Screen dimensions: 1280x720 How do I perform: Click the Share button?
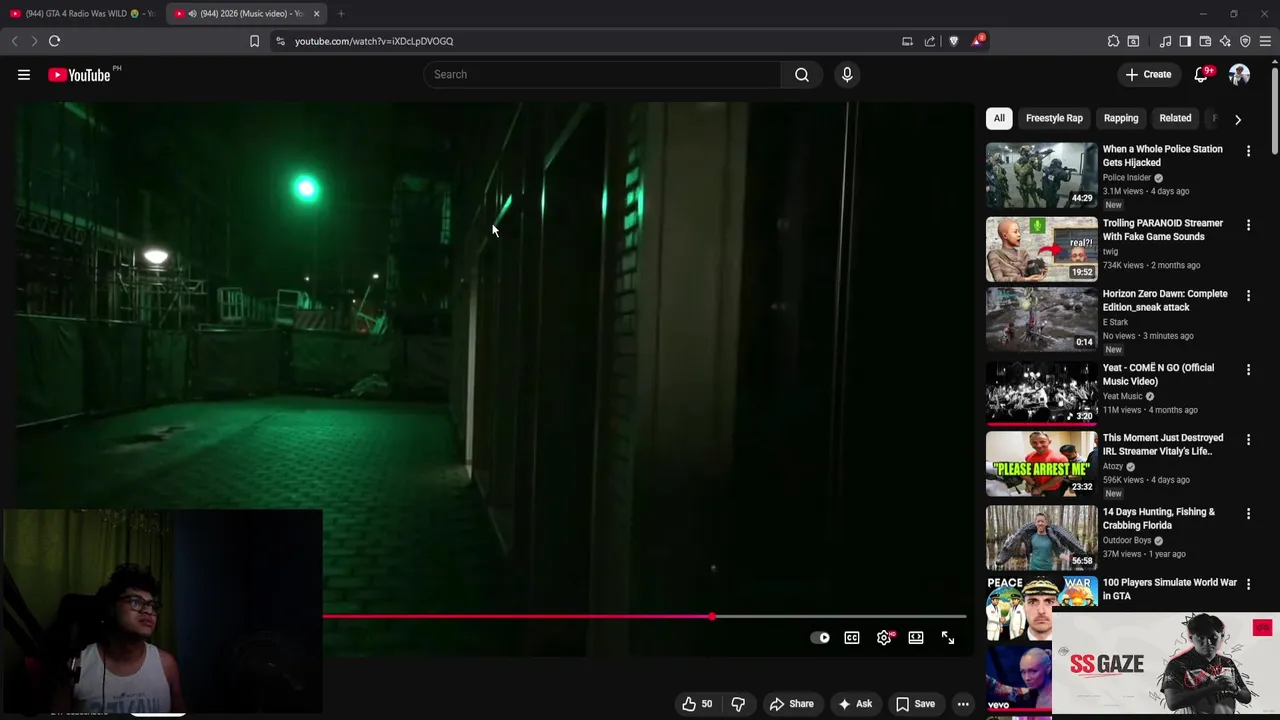(791, 704)
